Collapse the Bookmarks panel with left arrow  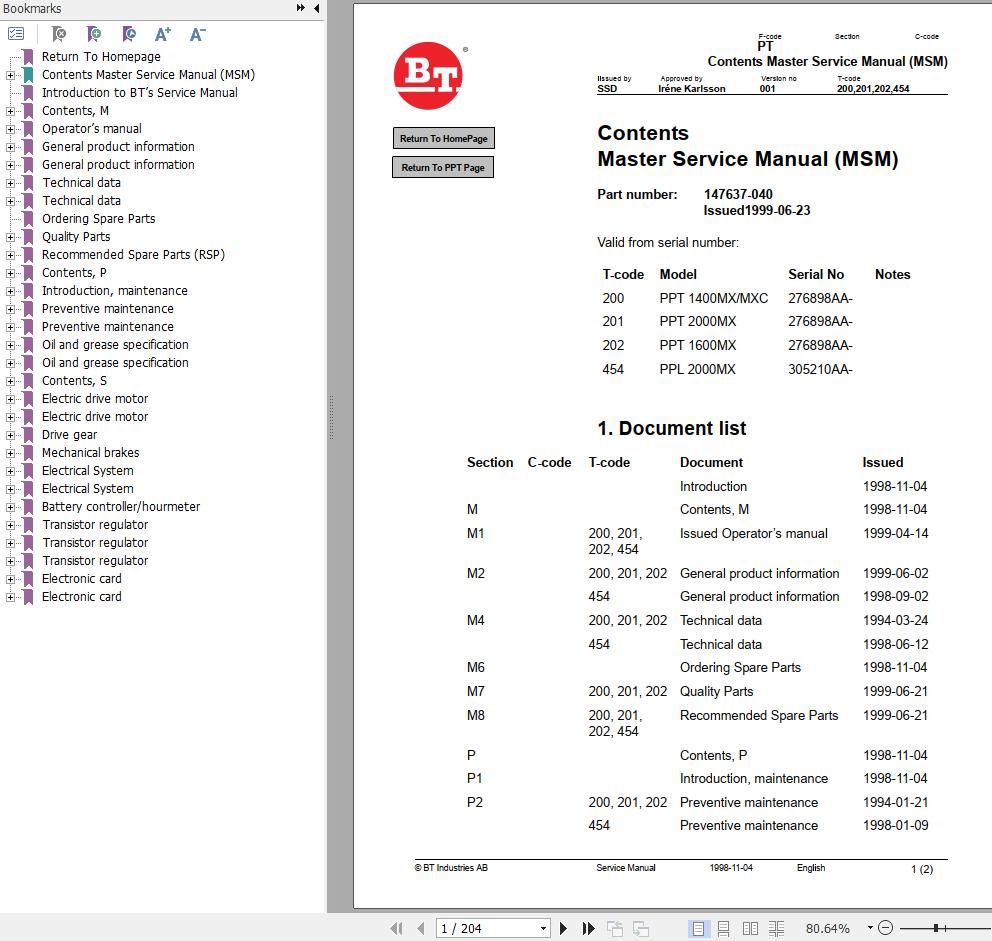pyautogui.click(x=316, y=8)
